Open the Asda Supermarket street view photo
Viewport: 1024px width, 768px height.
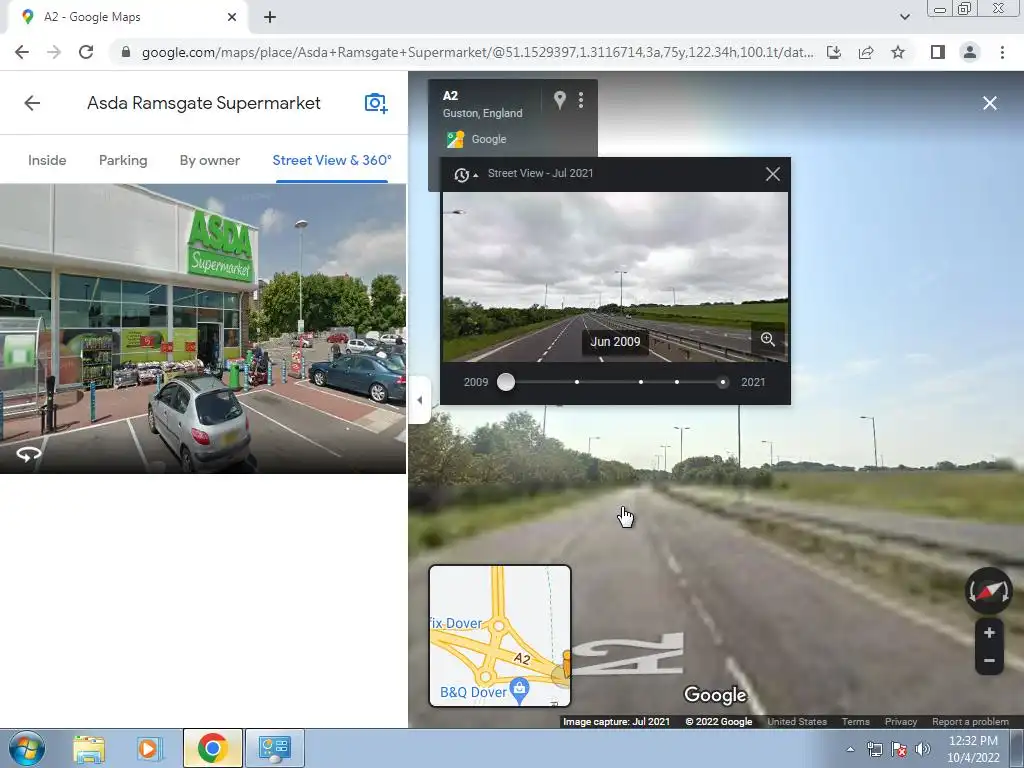click(x=202, y=328)
